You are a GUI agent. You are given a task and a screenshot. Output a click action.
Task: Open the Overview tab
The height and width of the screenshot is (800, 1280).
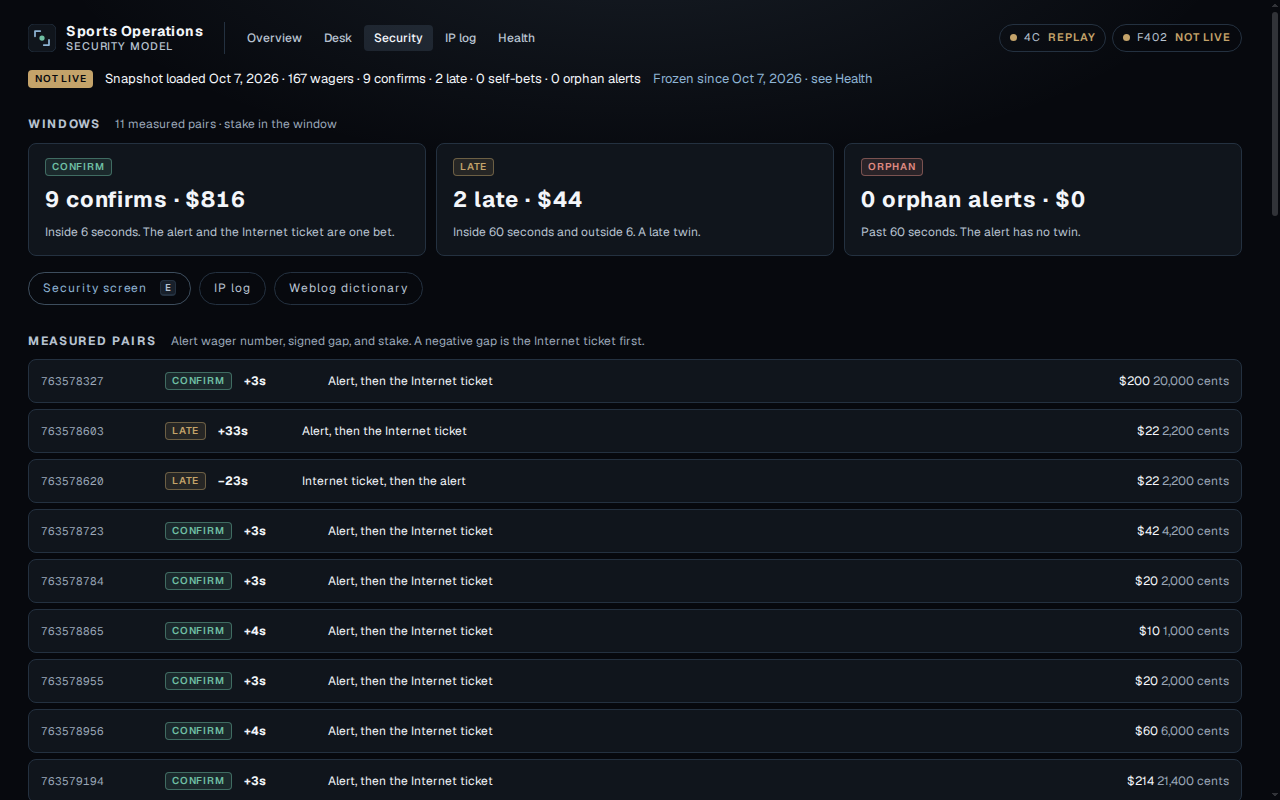[x=274, y=38]
